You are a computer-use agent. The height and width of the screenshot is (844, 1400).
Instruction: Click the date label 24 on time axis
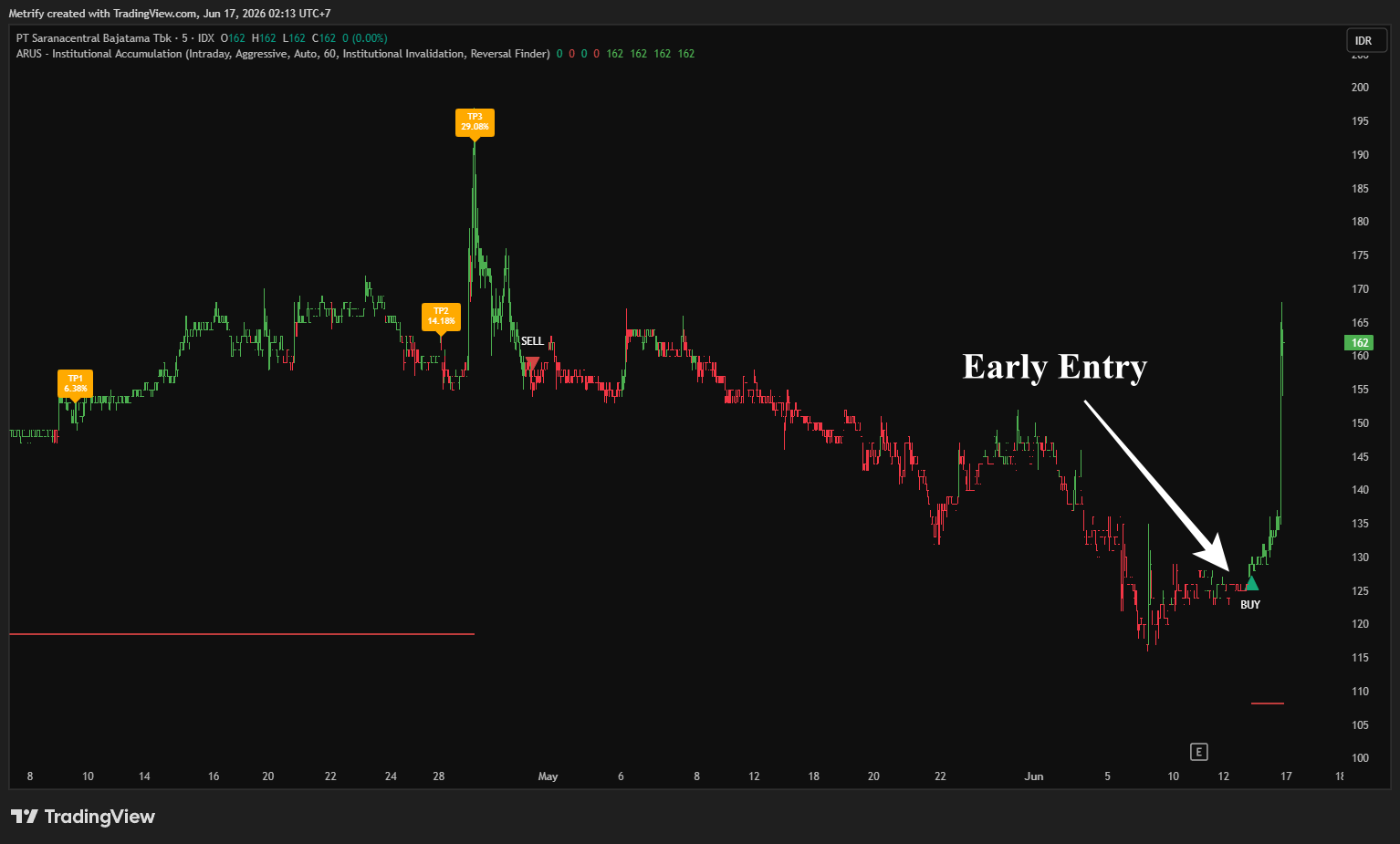[391, 776]
